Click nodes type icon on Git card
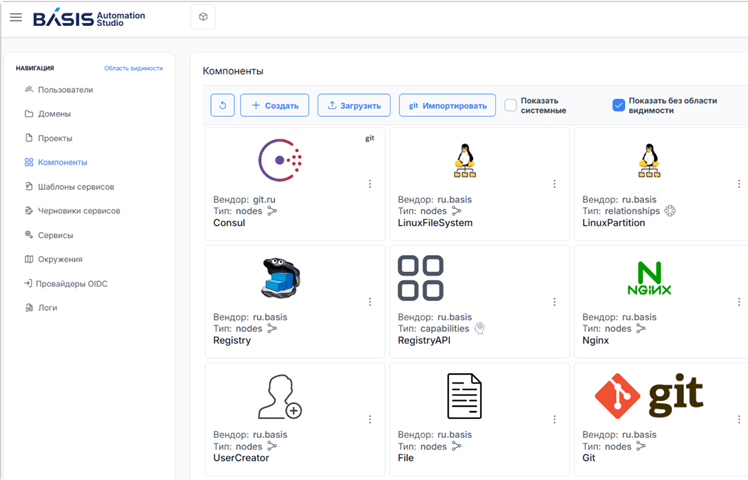Viewport: 748px width, 480px height. [x=641, y=446]
